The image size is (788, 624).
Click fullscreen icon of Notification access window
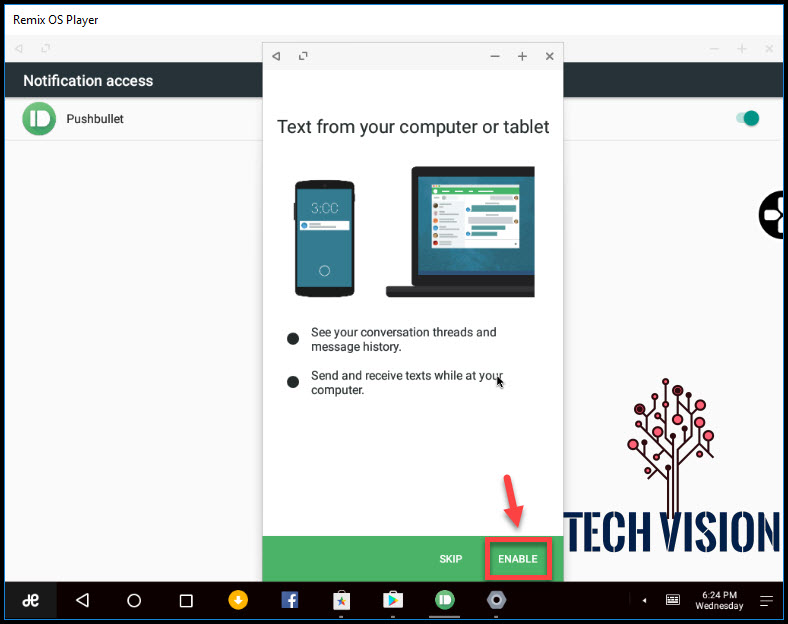point(46,49)
